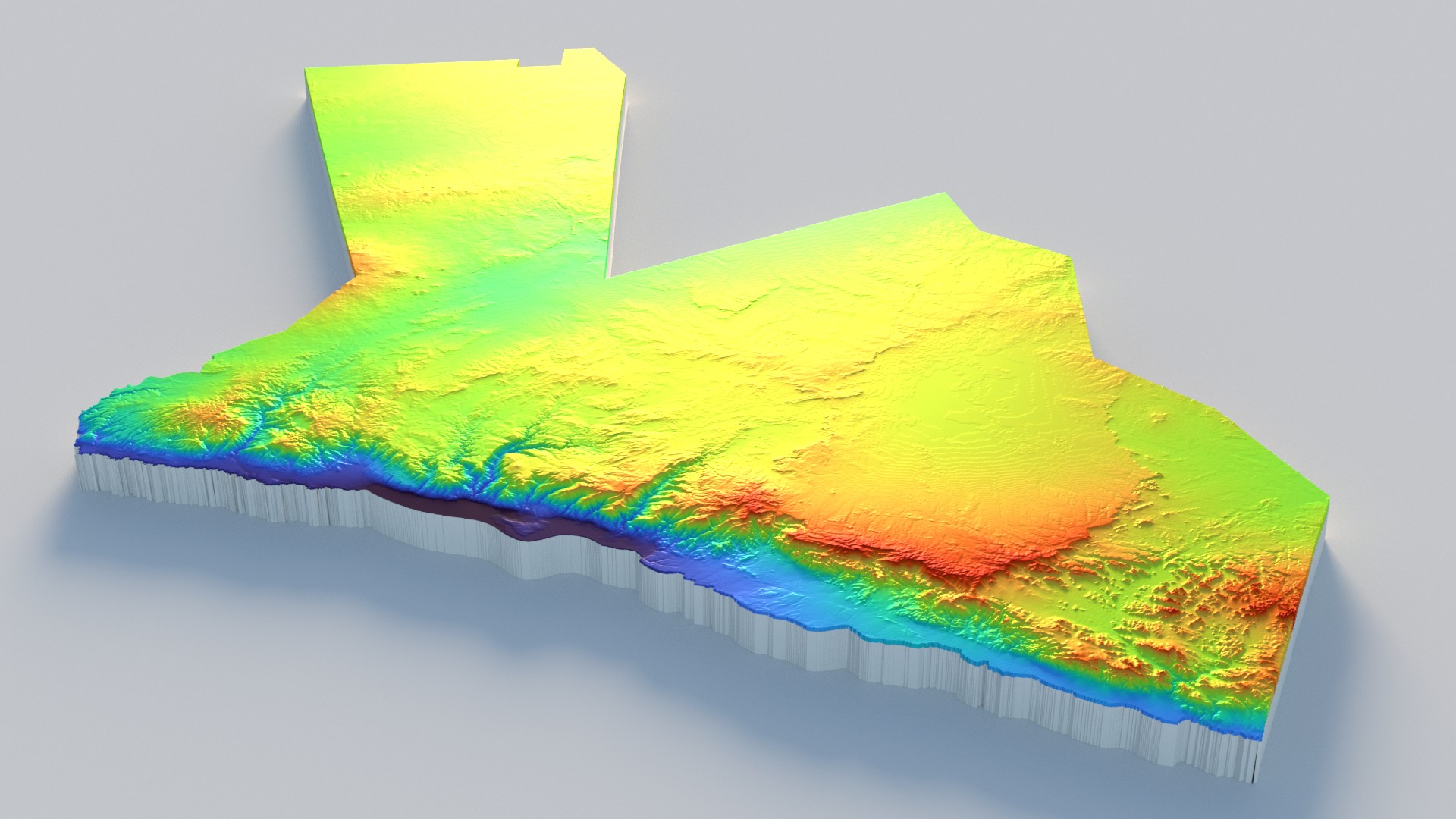Click the yellow flat plain in the map center
Viewport: 1456px width, 819px height.
[758, 341]
